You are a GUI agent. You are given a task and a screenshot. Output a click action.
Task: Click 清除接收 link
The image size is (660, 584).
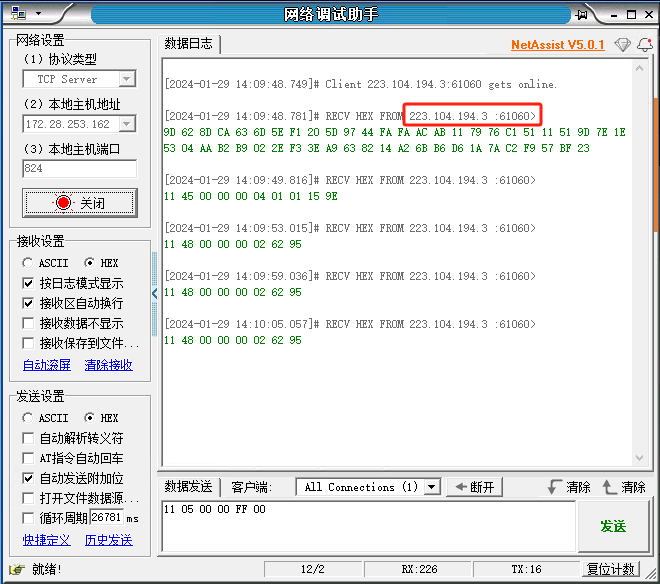(x=109, y=365)
